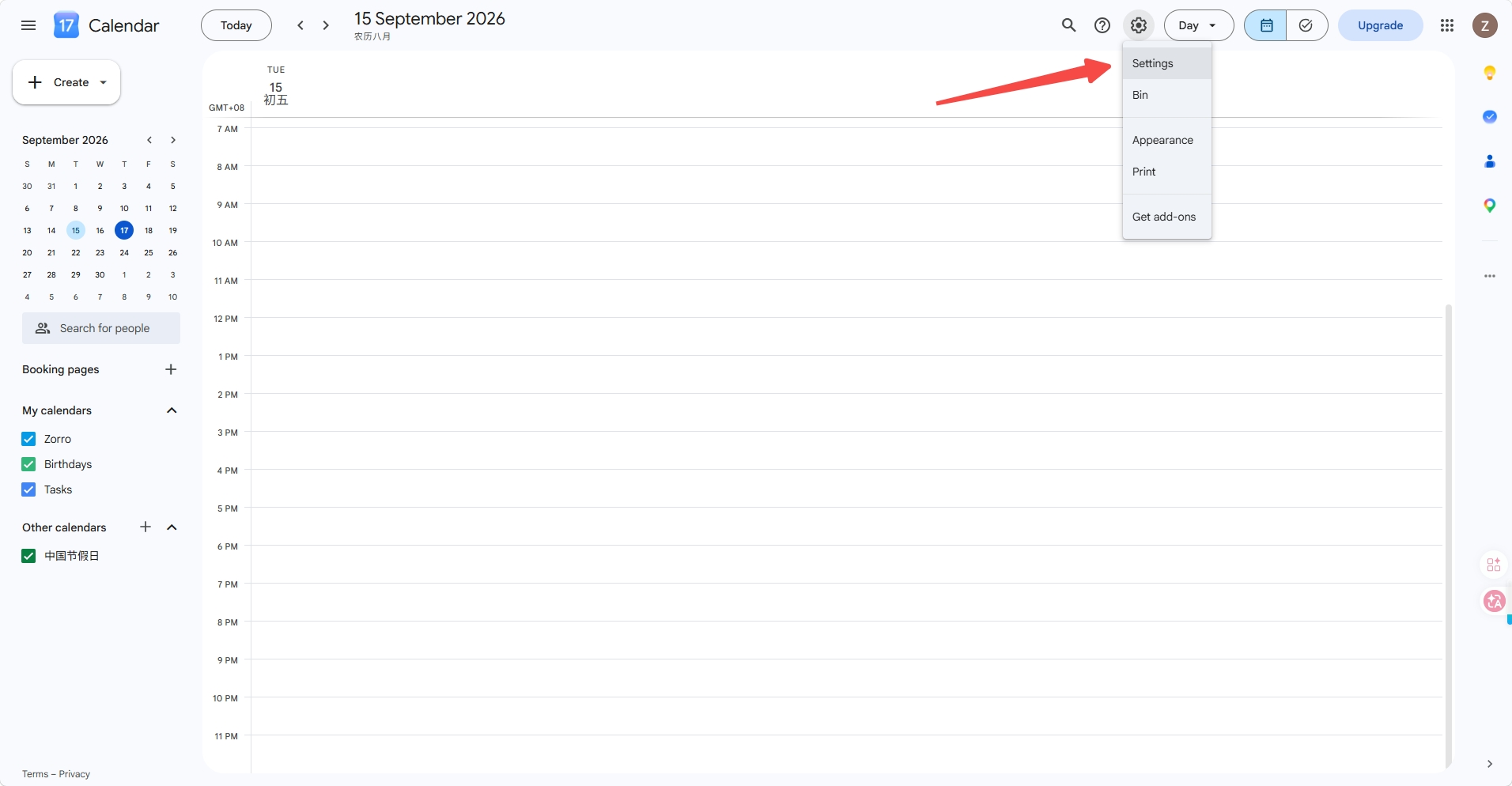
Task: Previous month arrow in mini calendar
Action: pos(149,140)
